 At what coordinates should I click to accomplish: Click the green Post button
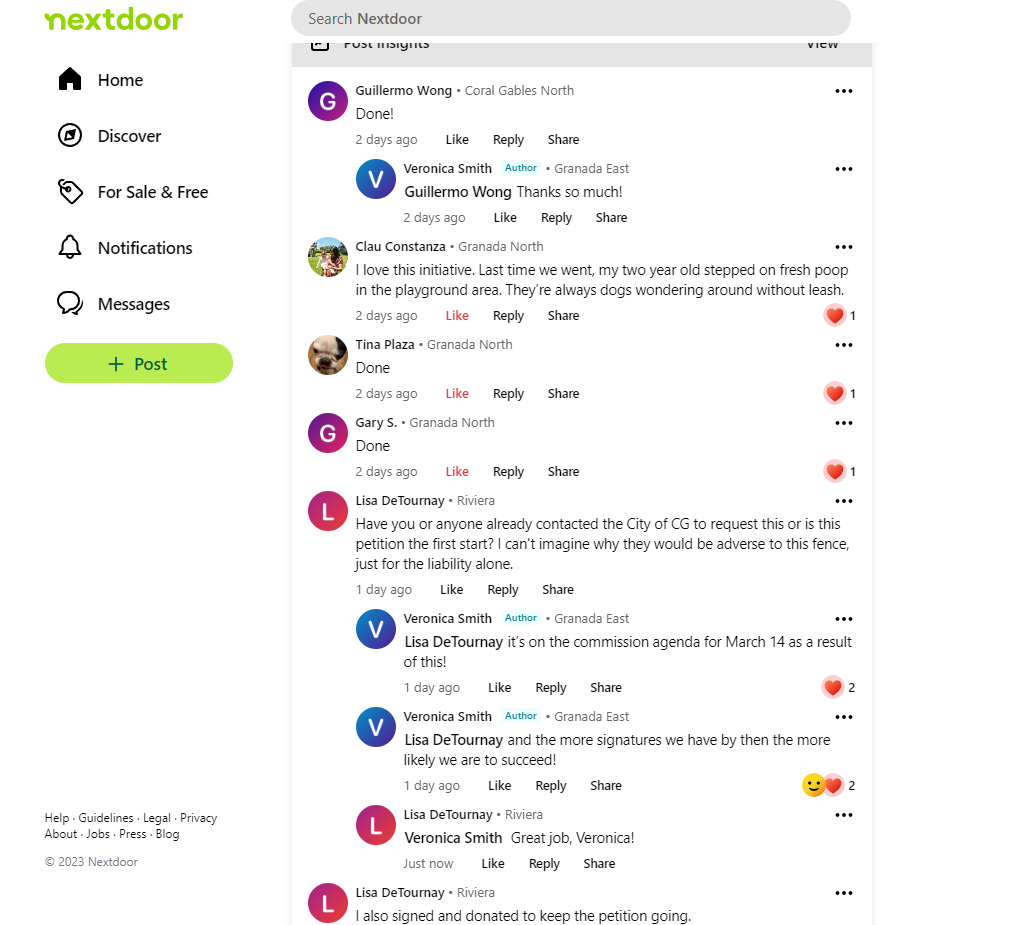[x=139, y=364]
